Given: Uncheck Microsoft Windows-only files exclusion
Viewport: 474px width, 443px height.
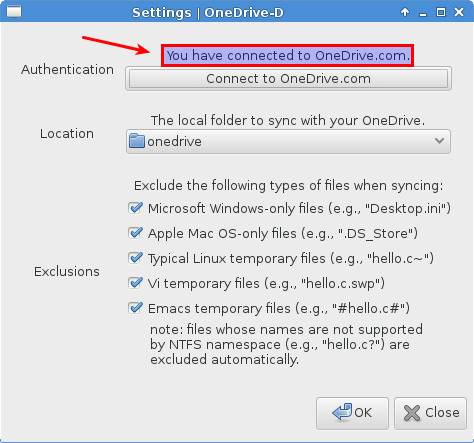Looking at the screenshot, I should pos(135,208).
